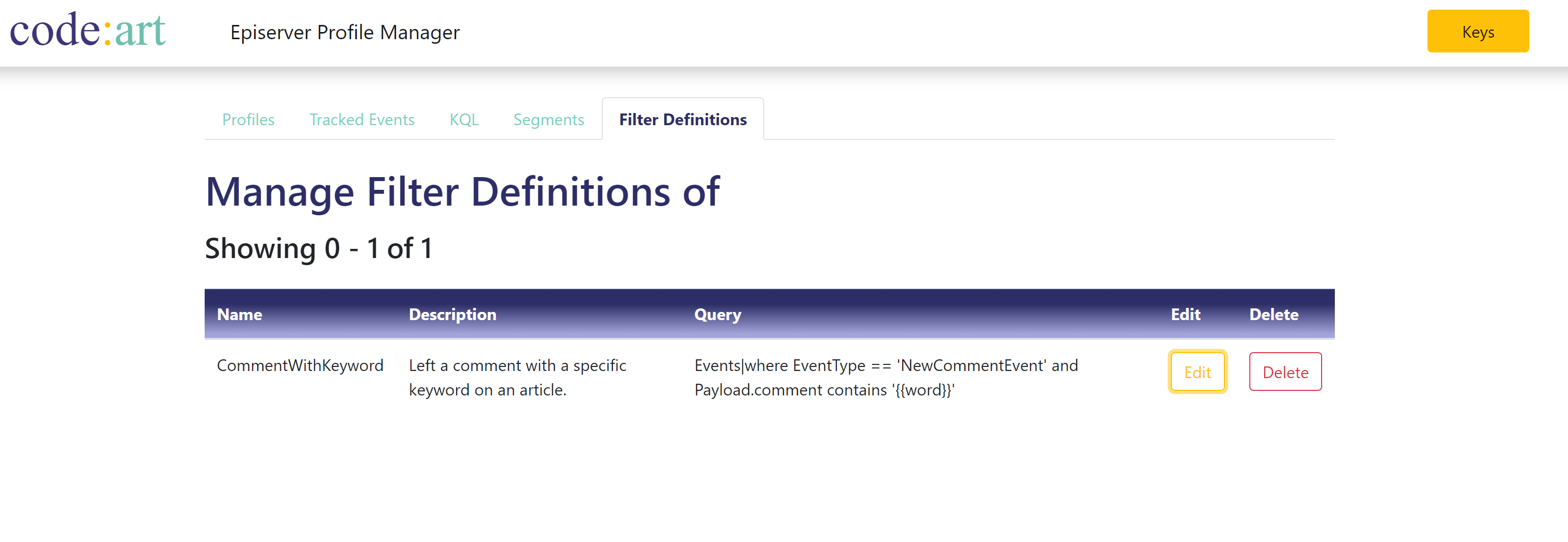This screenshot has width=1568, height=542.
Task: Click the active Filter Definitions tab
Action: point(682,119)
